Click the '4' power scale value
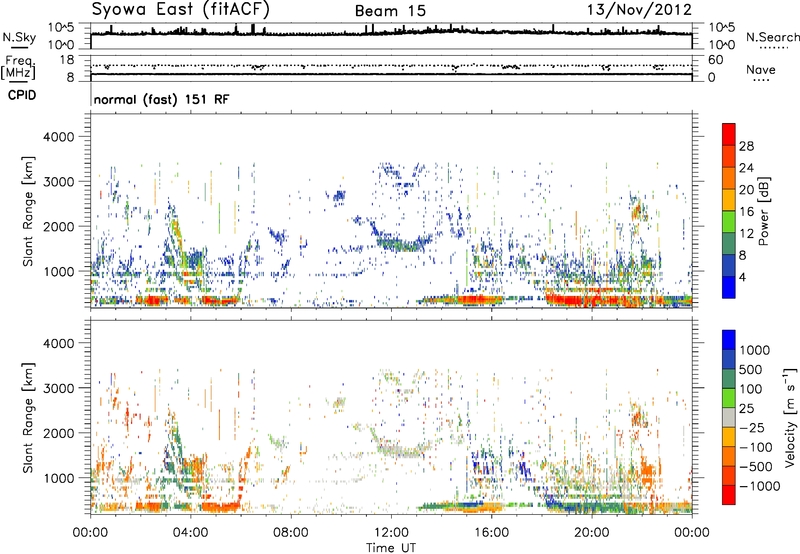 [742, 277]
